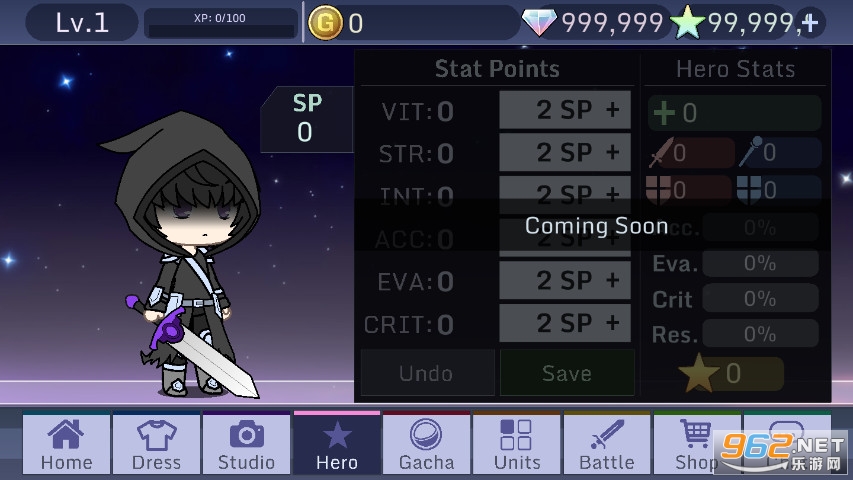Select the Hero star tab
The height and width of the screenshot is (480, 853).
point(337,444)
